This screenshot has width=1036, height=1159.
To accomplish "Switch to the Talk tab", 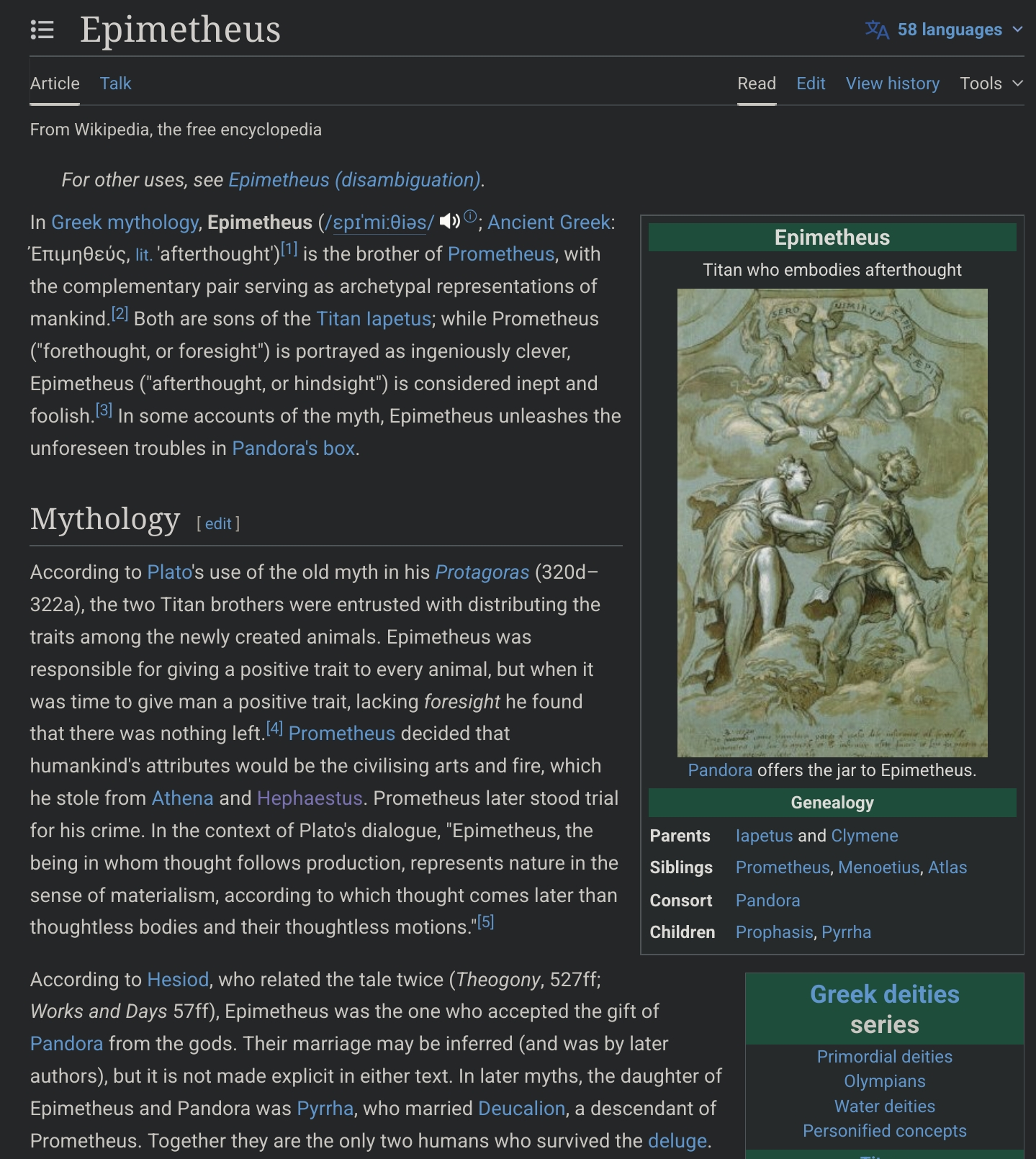I will coord(115,84).
